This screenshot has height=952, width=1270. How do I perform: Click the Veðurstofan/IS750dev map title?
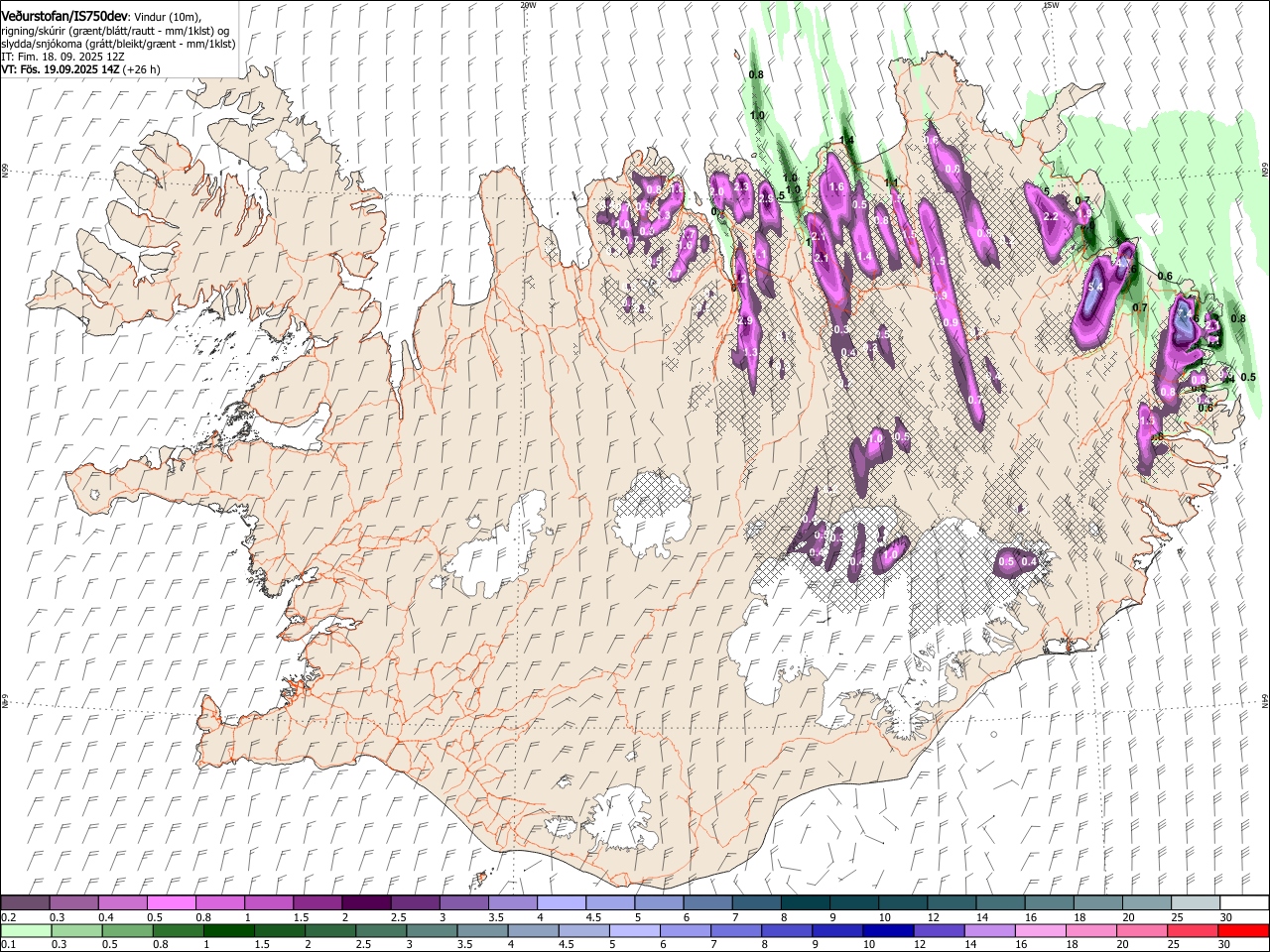point(64,17)
